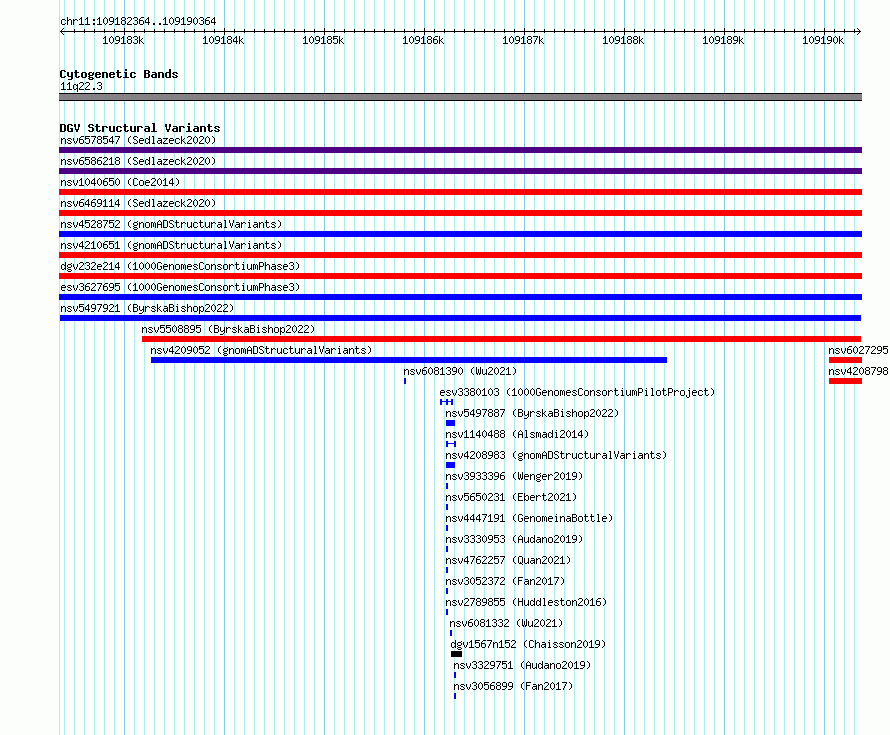Select the nsv6586218 (Sedlazeck2020) label
This screenshot has height=735, width=890.
pos(138,161)
